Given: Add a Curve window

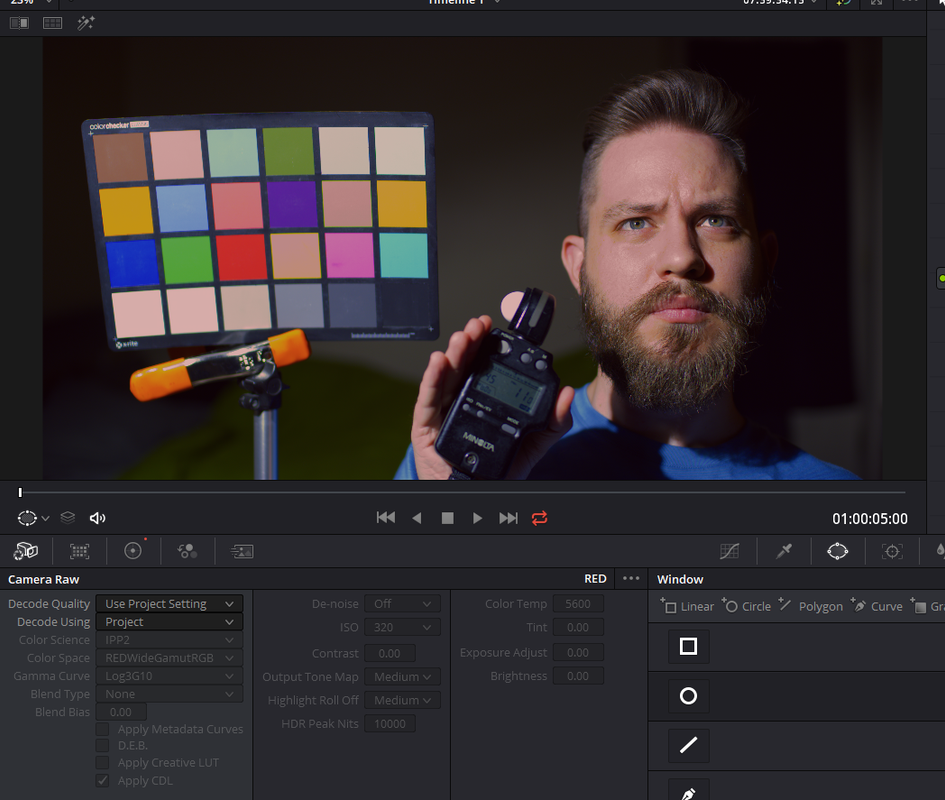Looking at the screenshot, I should pos(877,606).
